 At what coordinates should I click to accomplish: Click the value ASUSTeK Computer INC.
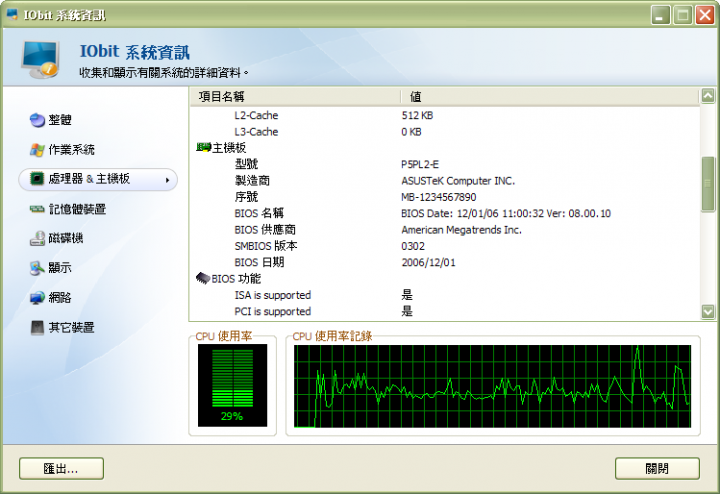(x=458, y=181)
